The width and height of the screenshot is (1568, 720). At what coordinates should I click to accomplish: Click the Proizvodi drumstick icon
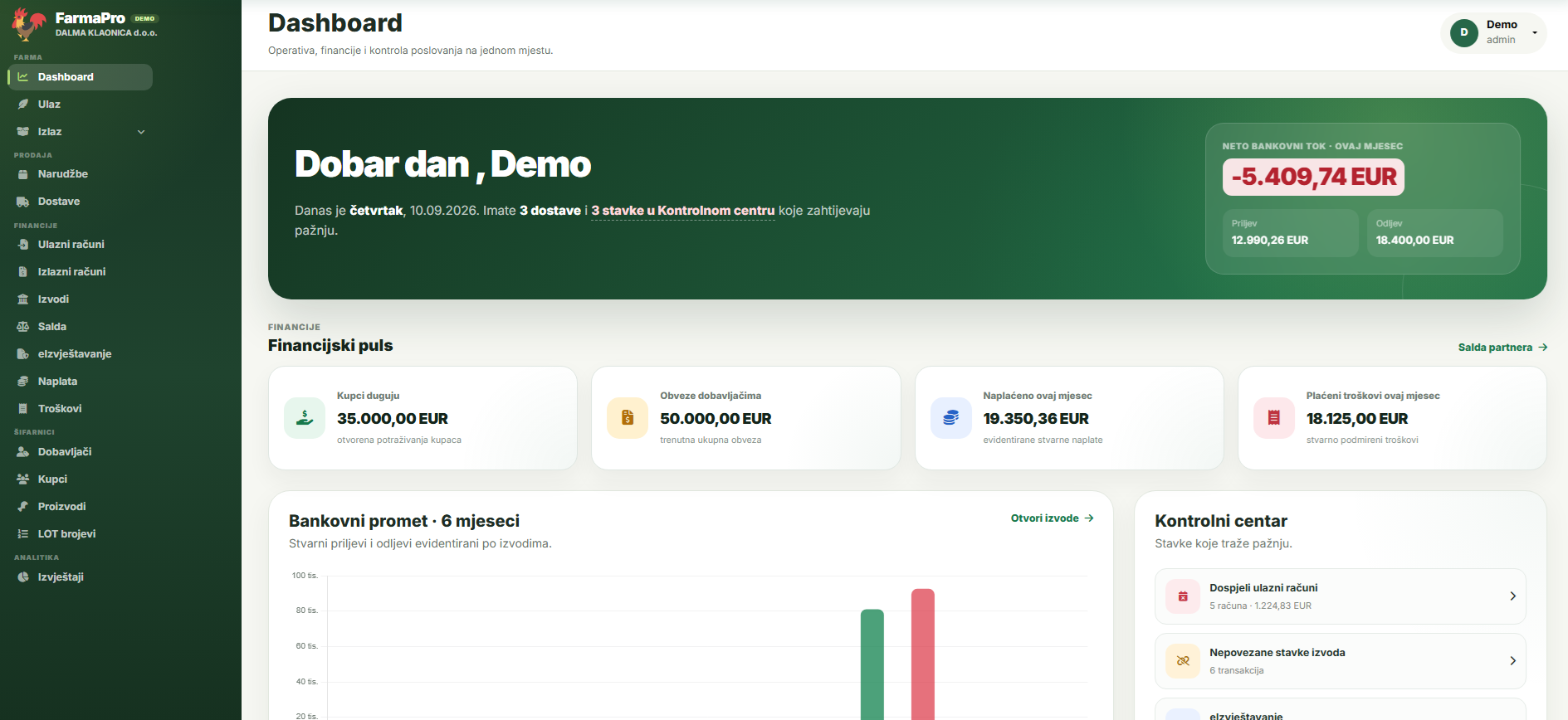pyautogui.click(x=23, y=507)
